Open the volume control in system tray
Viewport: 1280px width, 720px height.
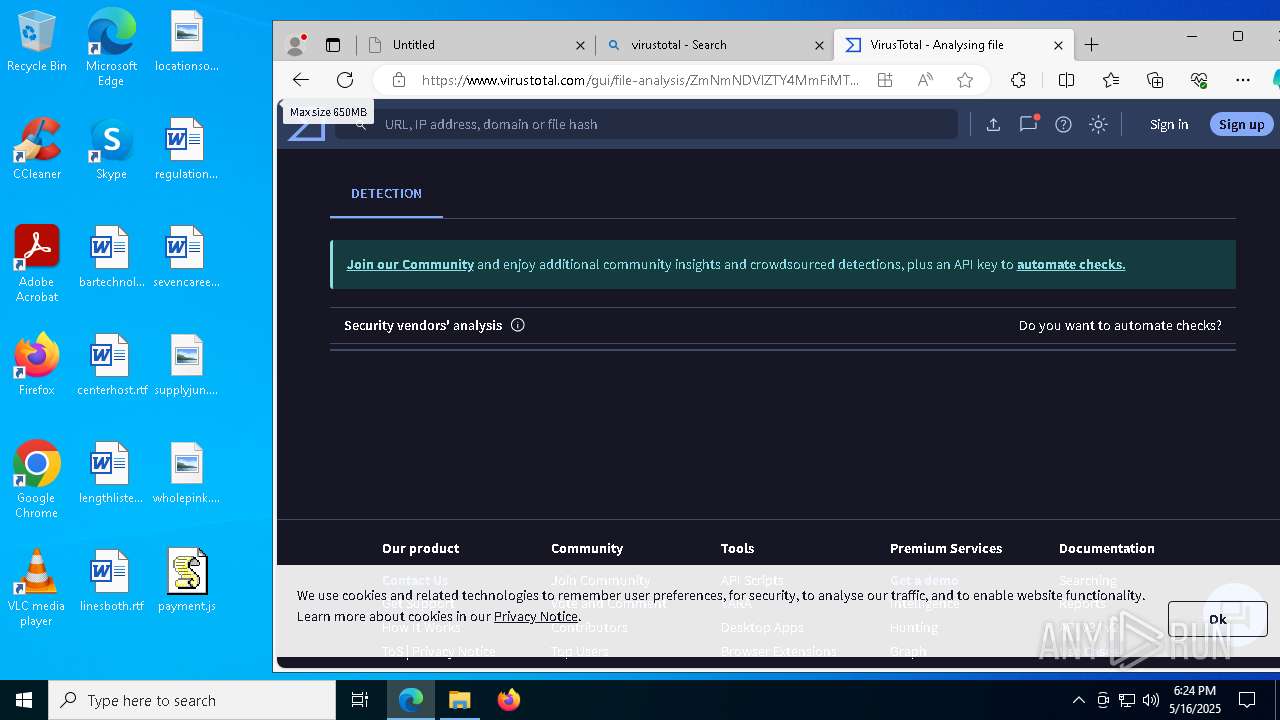(x=1151, y=700)
